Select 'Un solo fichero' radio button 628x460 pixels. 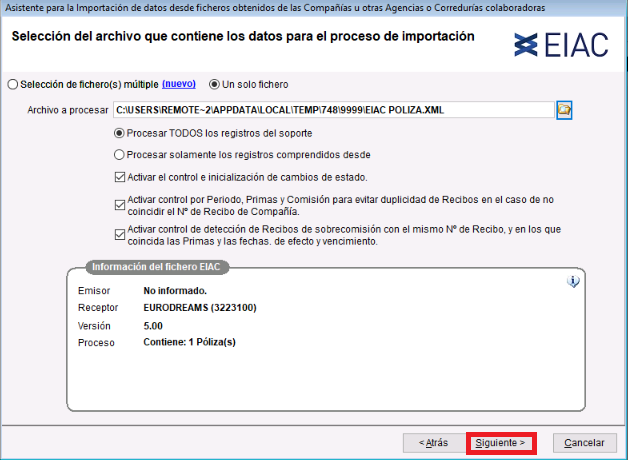[214, 84]
